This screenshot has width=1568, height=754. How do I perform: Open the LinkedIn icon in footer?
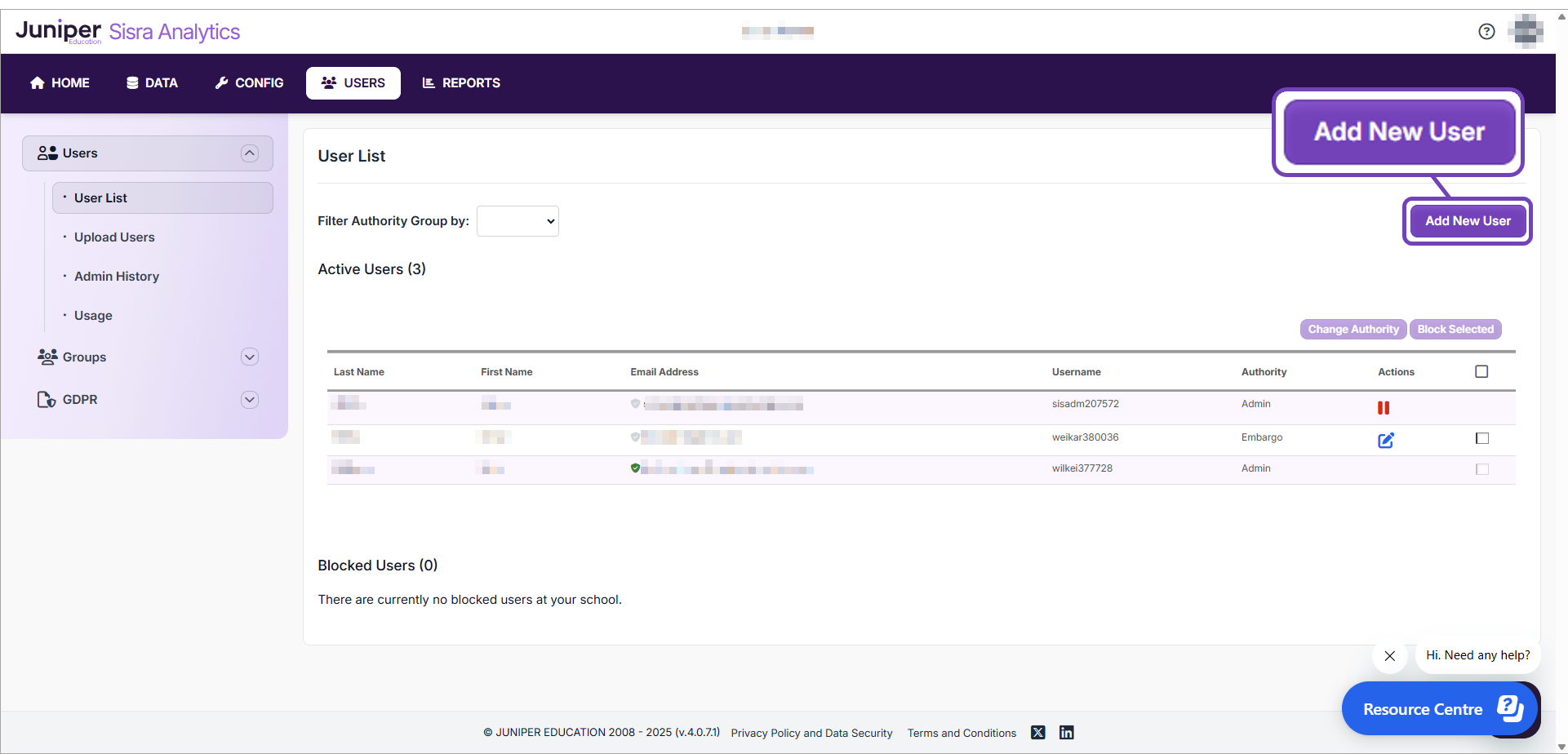pyautogui.click(x=1066, y=733)
